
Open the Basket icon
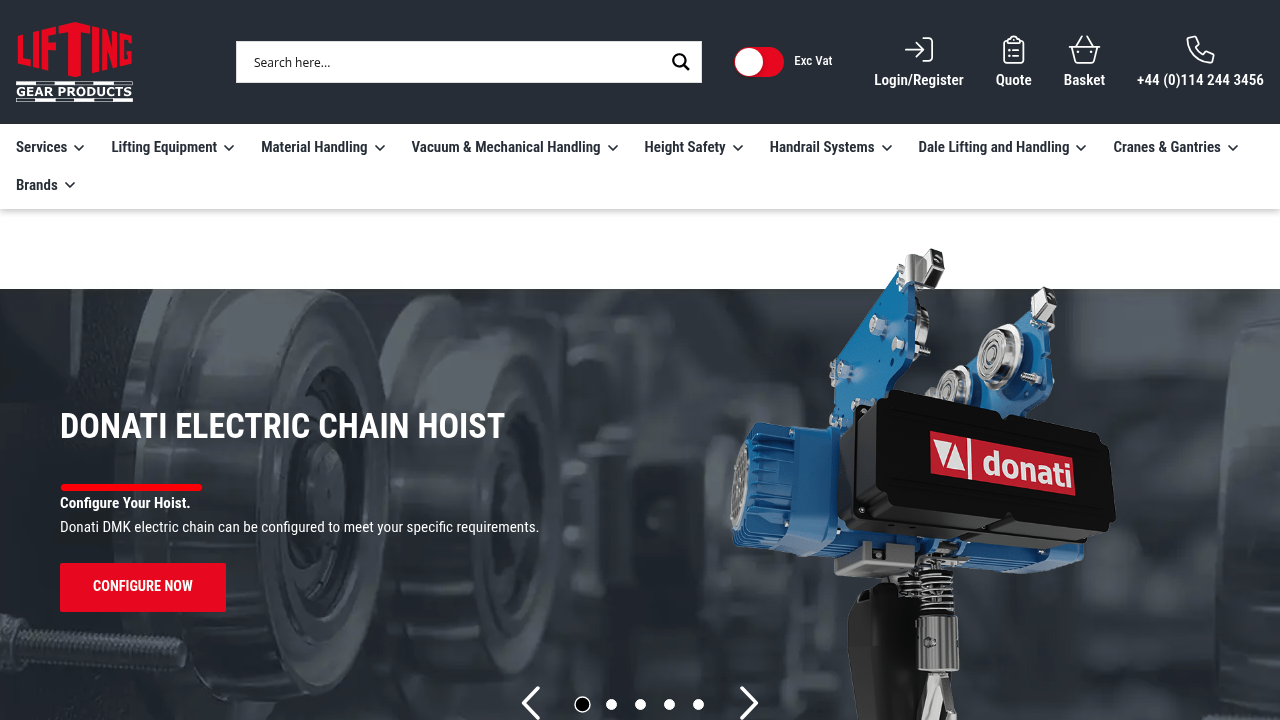click(x=1084, y=50)
